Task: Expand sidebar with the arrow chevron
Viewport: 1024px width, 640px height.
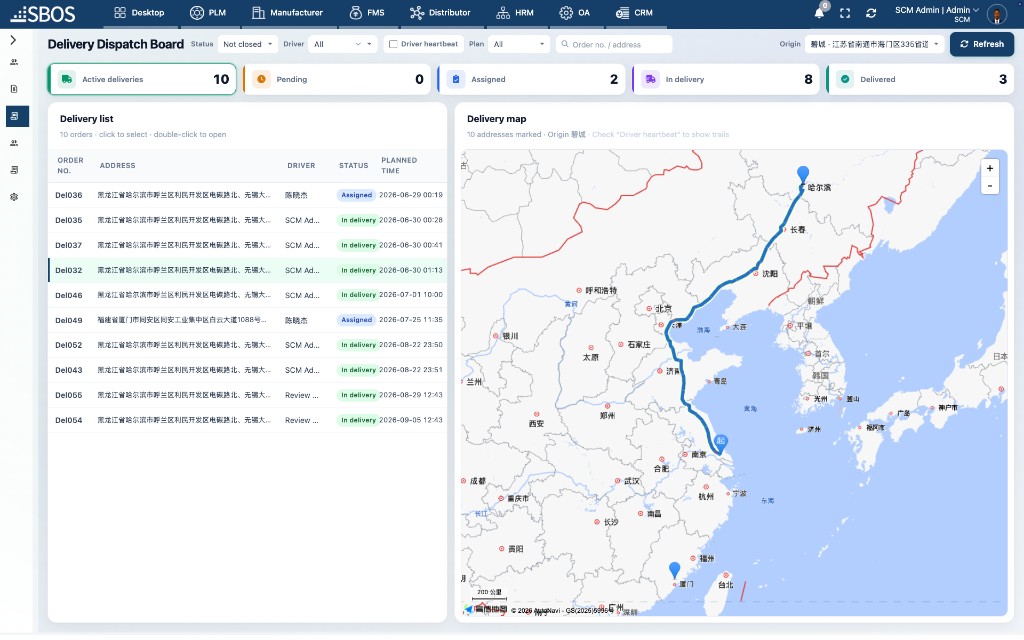Action: pyautogui.click(x=13, y=40)
